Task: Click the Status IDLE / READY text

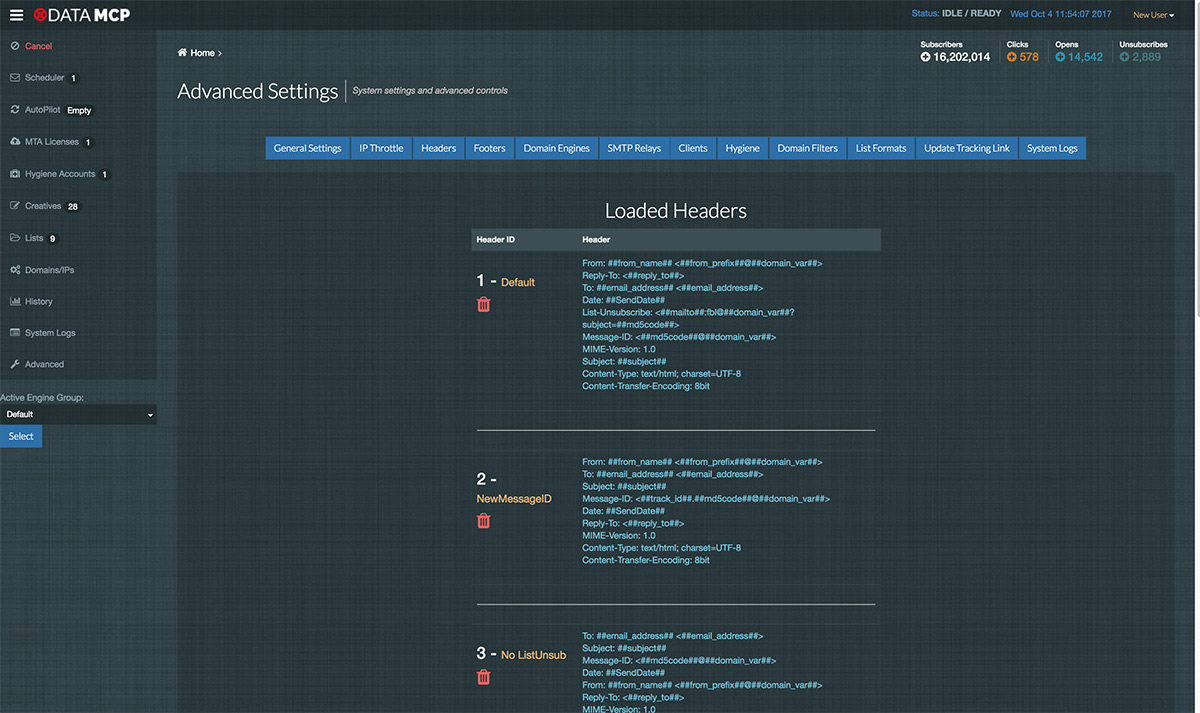Action: [x=955, y=15]
